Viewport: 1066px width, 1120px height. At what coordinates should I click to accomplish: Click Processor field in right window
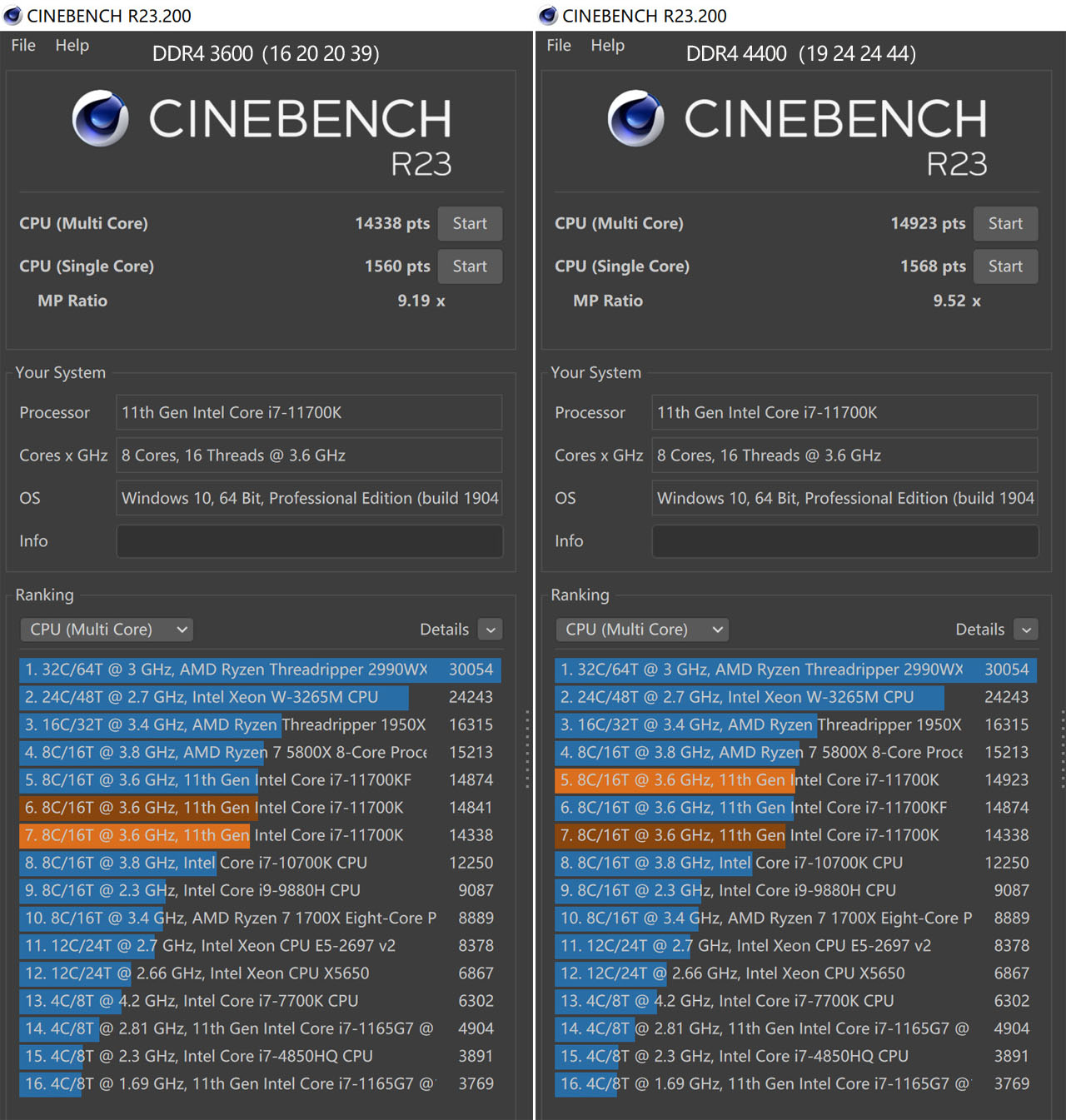click(x=844, y=412)
